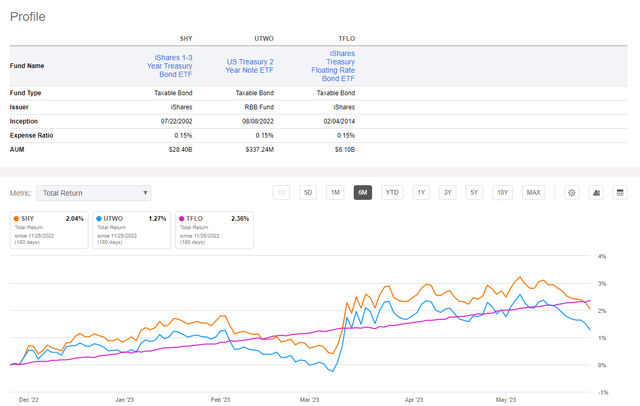The image size is (640, 406).
Task: Click the Mar '23 x-axis label
Action: point(309,399)
